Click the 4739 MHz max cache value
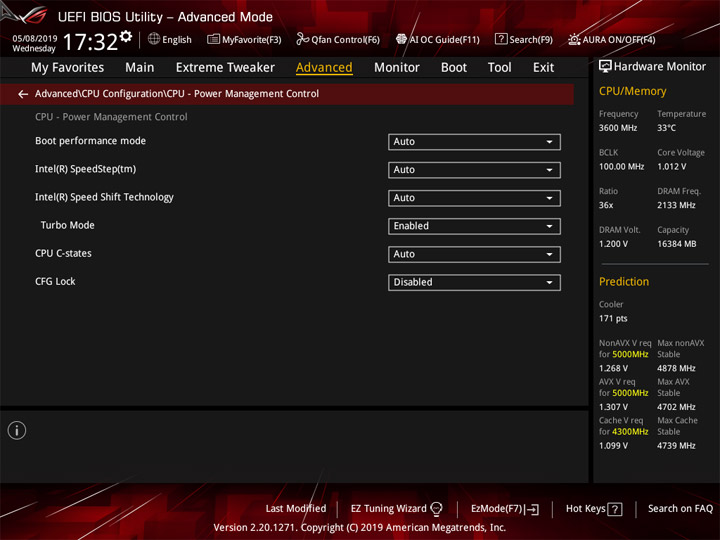The width and height of the screenshot is (720, 540). [676, 445]
